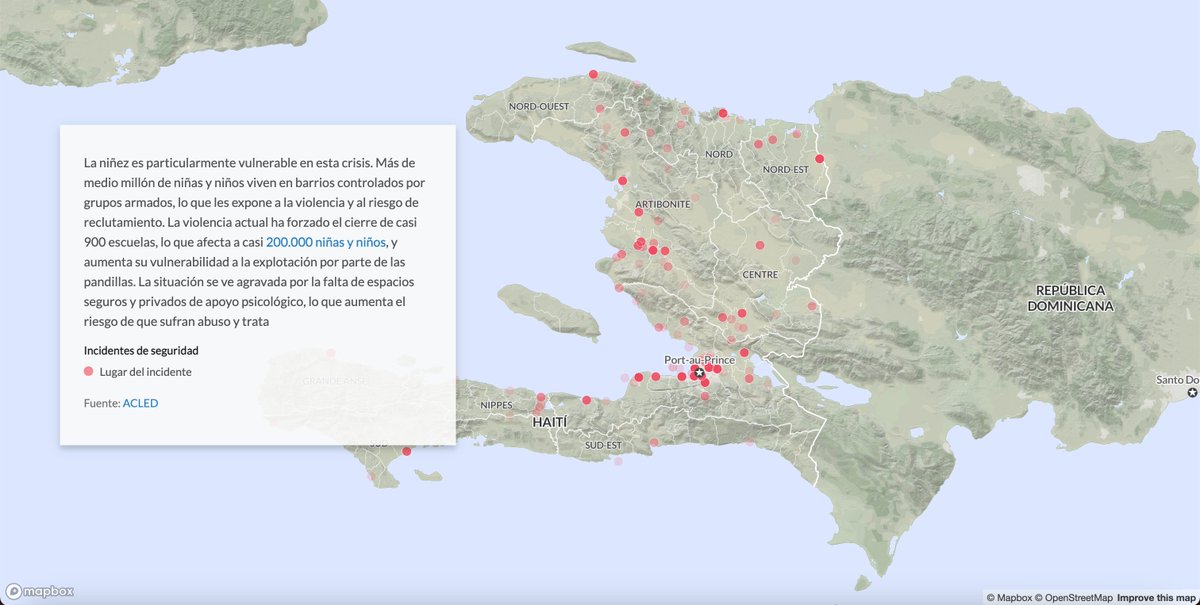The height and width of the screenshot is (605, 1200).
Task: Open the '200.000 niñas y niños' link
Action: pyautogui.click(x=326, y=243)
